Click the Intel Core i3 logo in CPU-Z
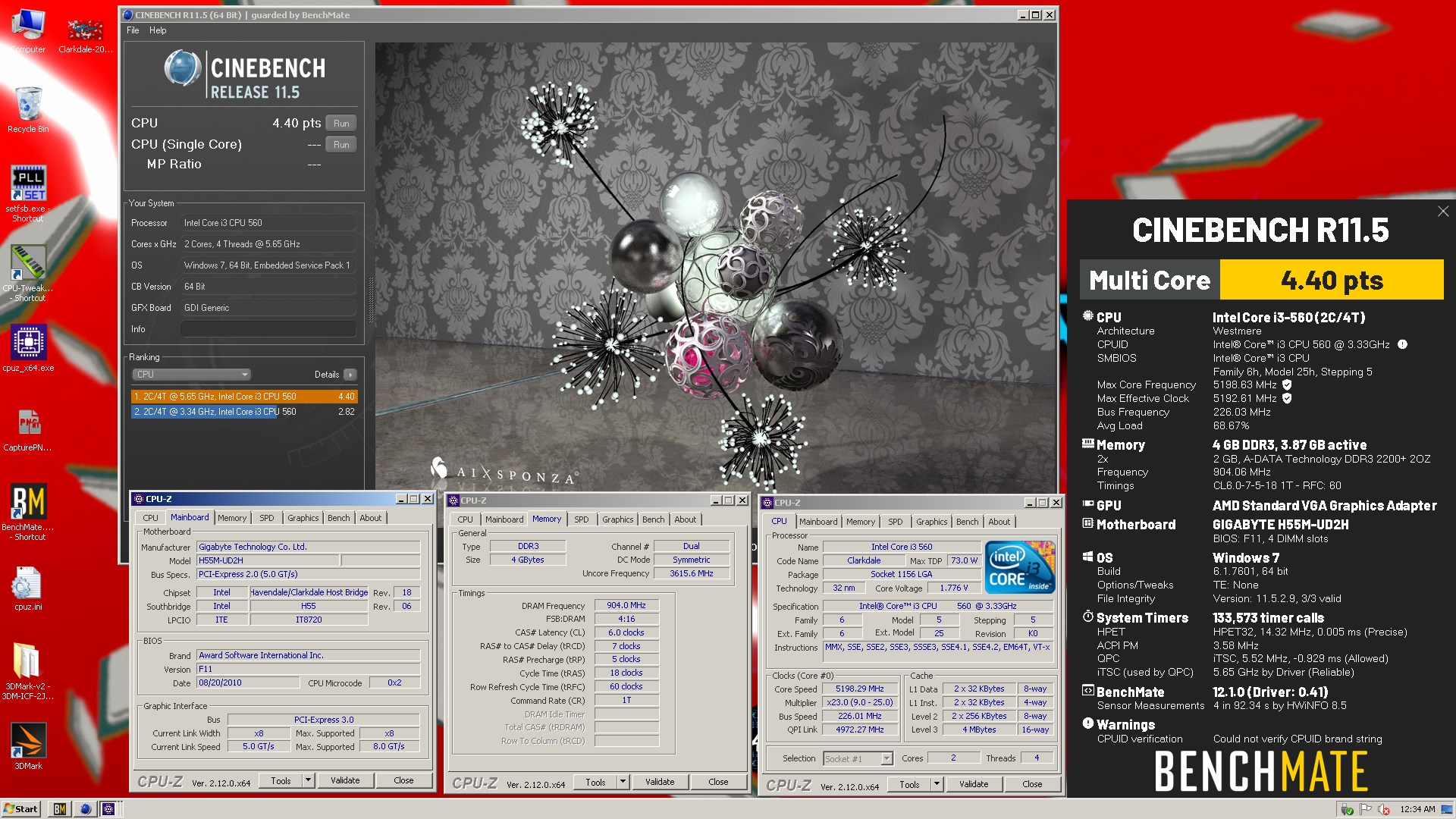The height and width of the screenshot is (819, 1456). (x=1020, y=567)
